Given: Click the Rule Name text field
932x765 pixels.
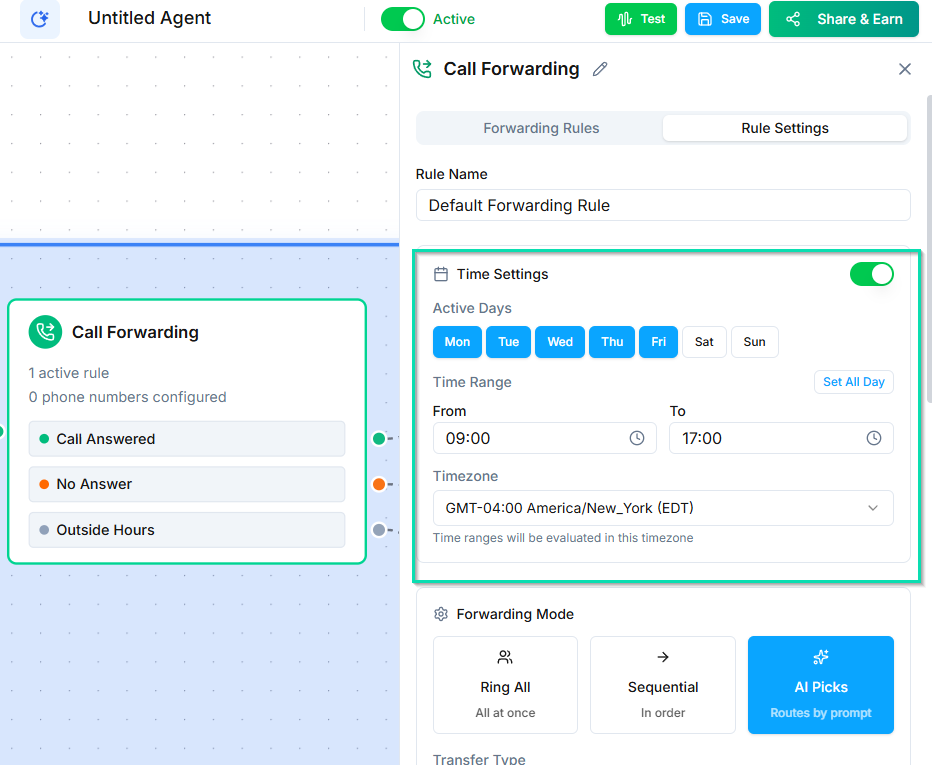Looking at the screenshot, I should tap(662, 205).
